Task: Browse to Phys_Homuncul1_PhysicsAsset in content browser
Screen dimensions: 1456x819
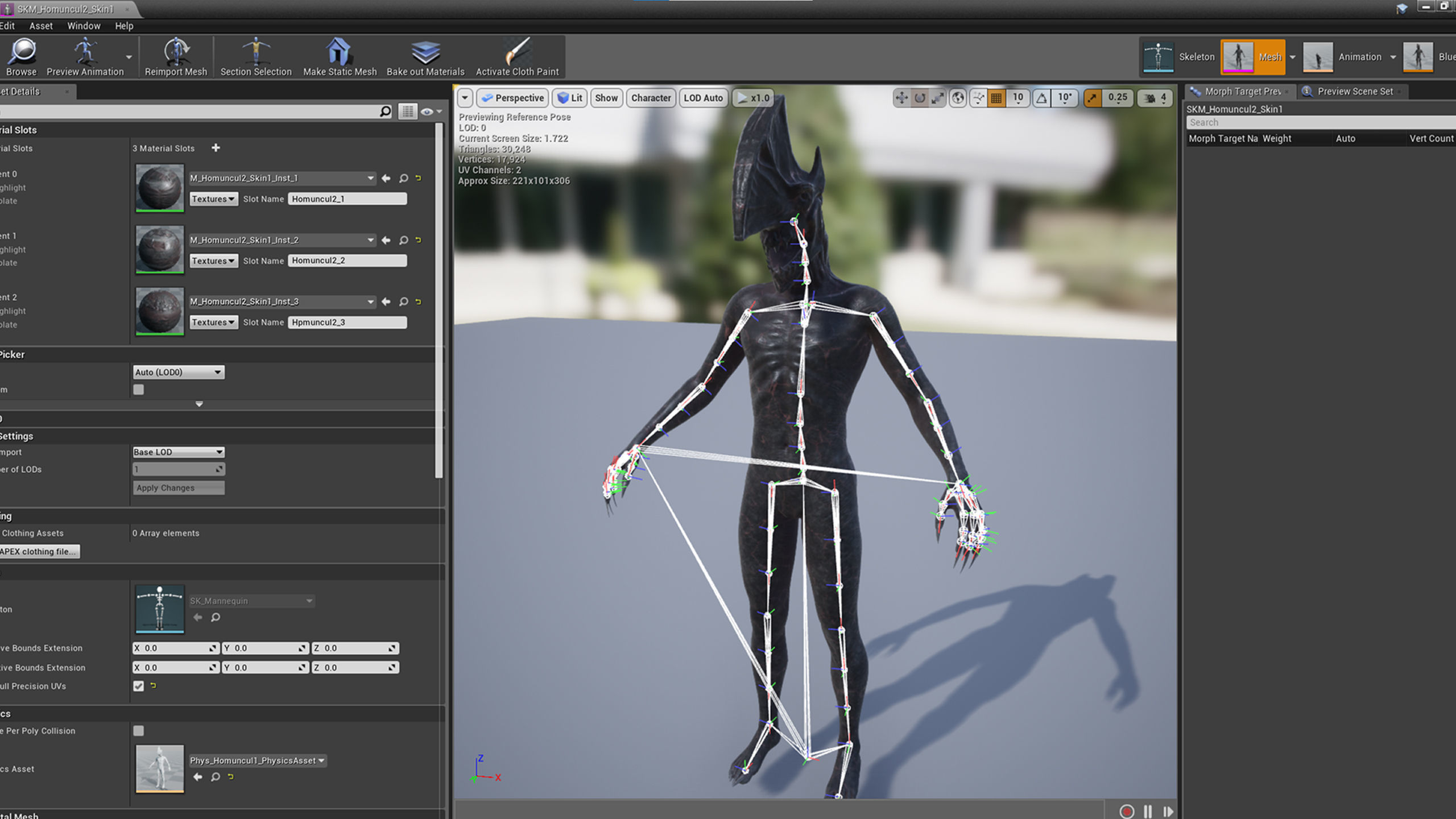Action: (x=216, y=777)
